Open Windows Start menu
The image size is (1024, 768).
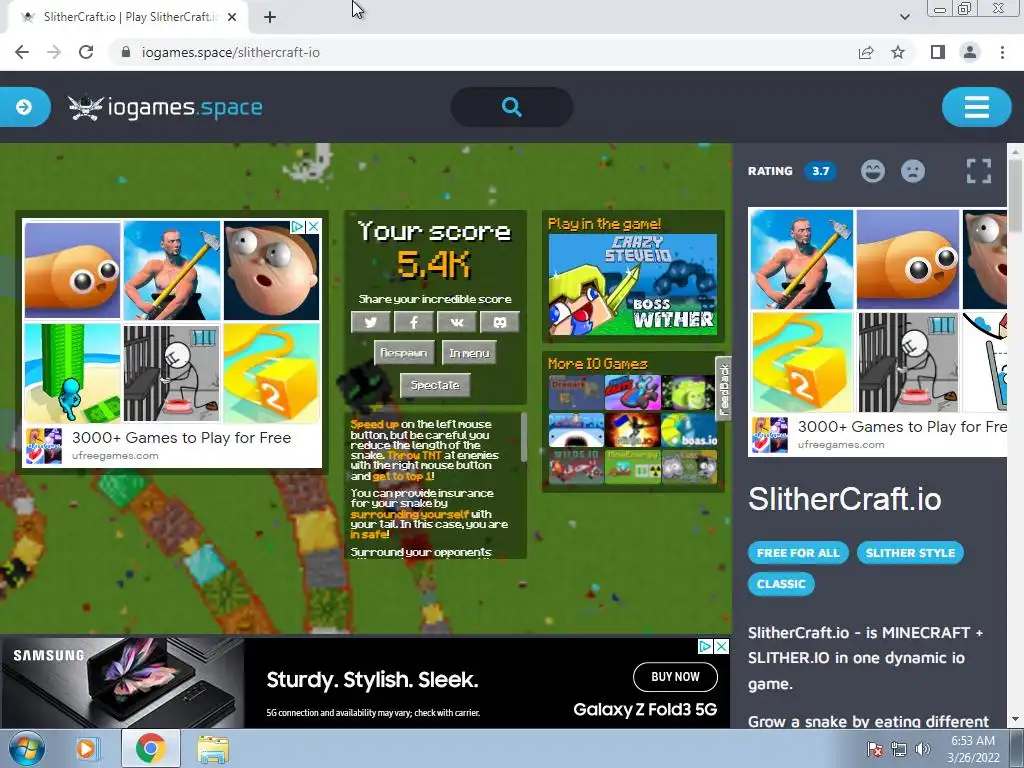pyautogui.click(x=27, y=748)
